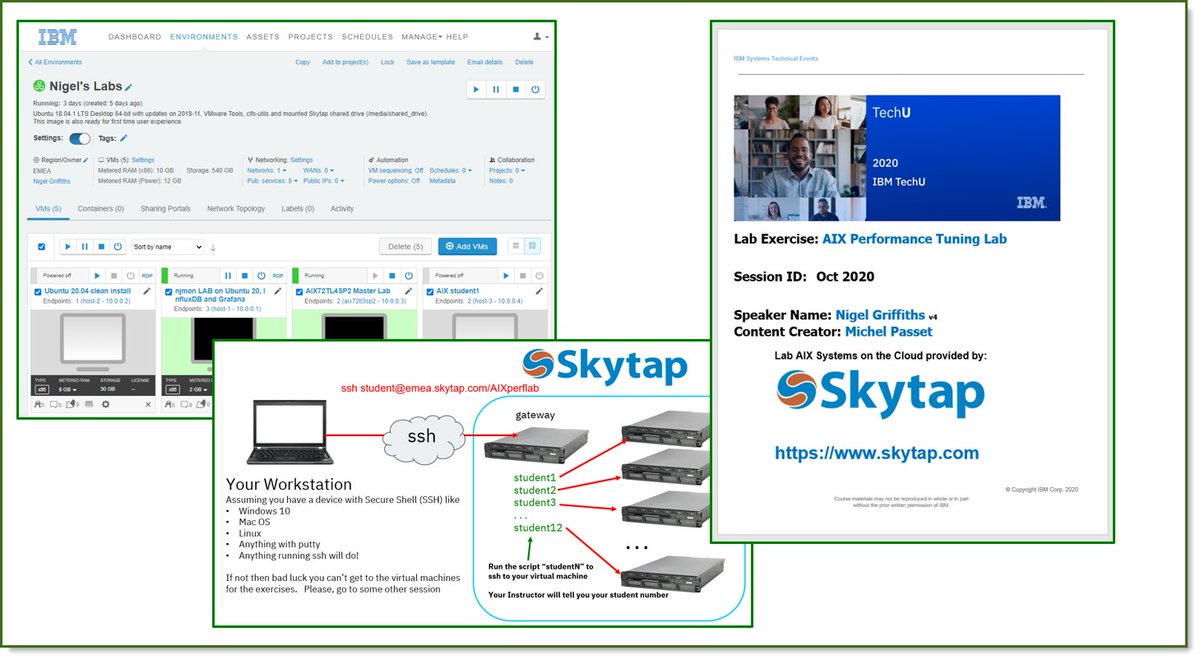Toggle the environment Settings switch
The height and width of the screenshot is (660, 1200).
80,138
